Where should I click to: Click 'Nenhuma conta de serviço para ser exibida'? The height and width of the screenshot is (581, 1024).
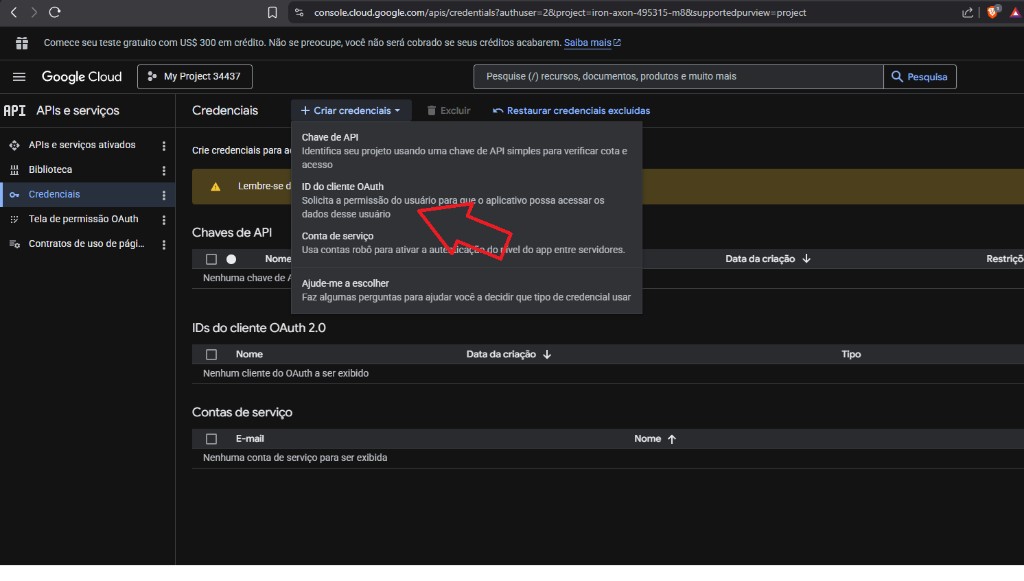295,458
